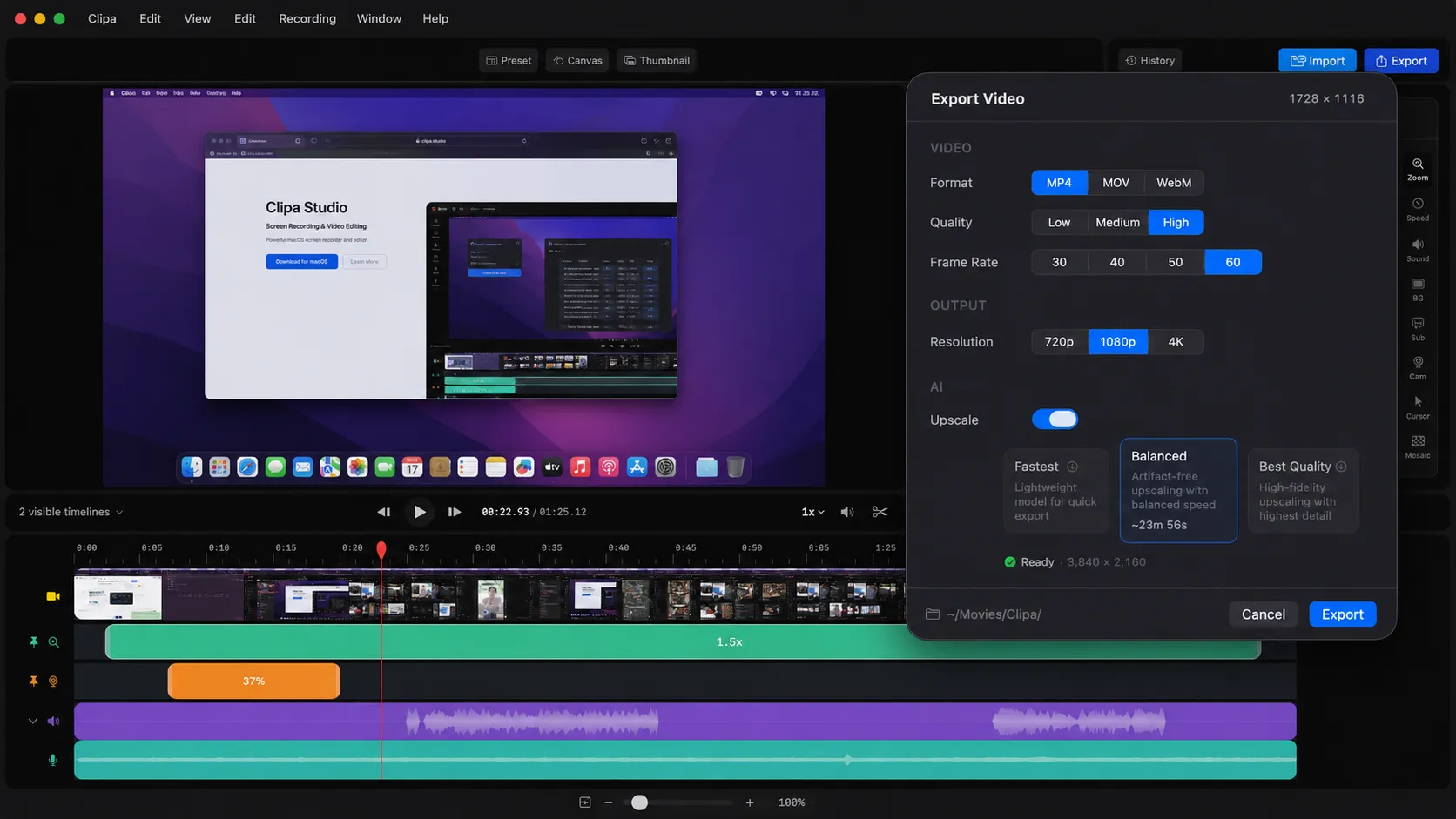Click the microphone track icon

[52, 760]
